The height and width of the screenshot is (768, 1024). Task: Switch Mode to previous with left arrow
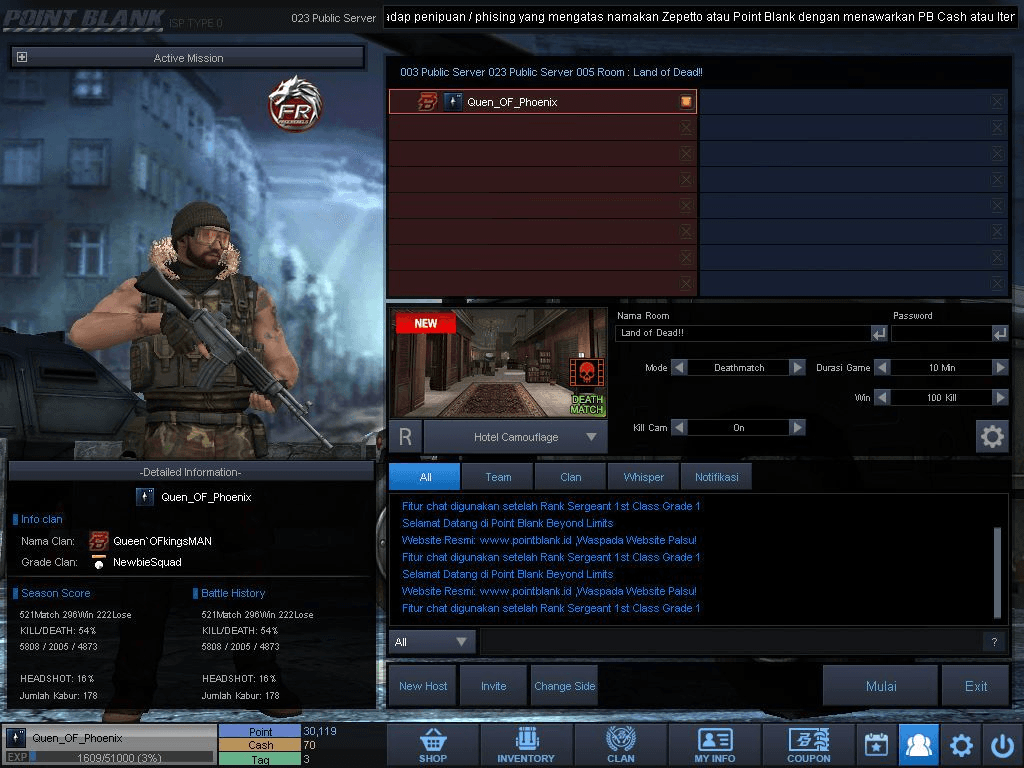679,368
